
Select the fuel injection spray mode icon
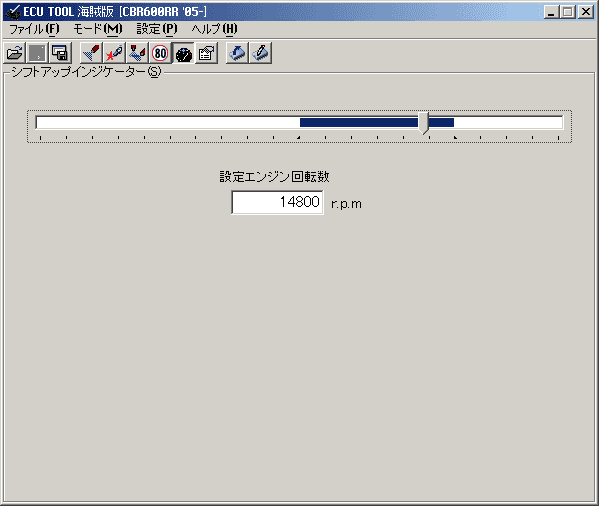coord(91,53)
